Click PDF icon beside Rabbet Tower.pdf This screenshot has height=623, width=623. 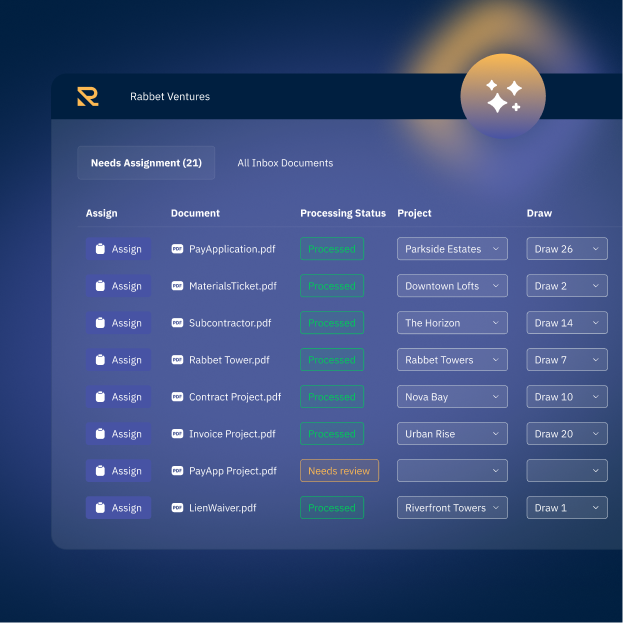(x=177, y=360)
